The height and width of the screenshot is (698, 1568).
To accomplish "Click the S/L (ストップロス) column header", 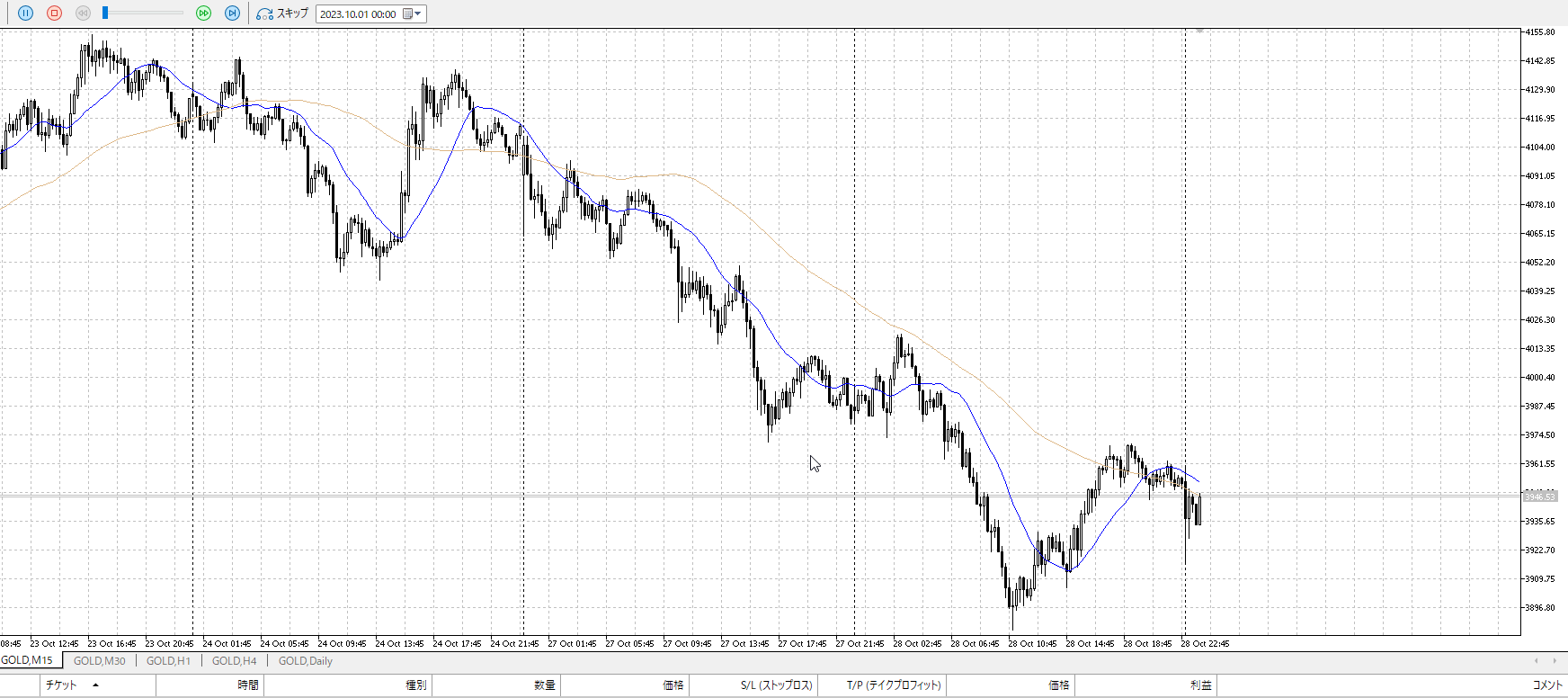I will tap(776, 685).
